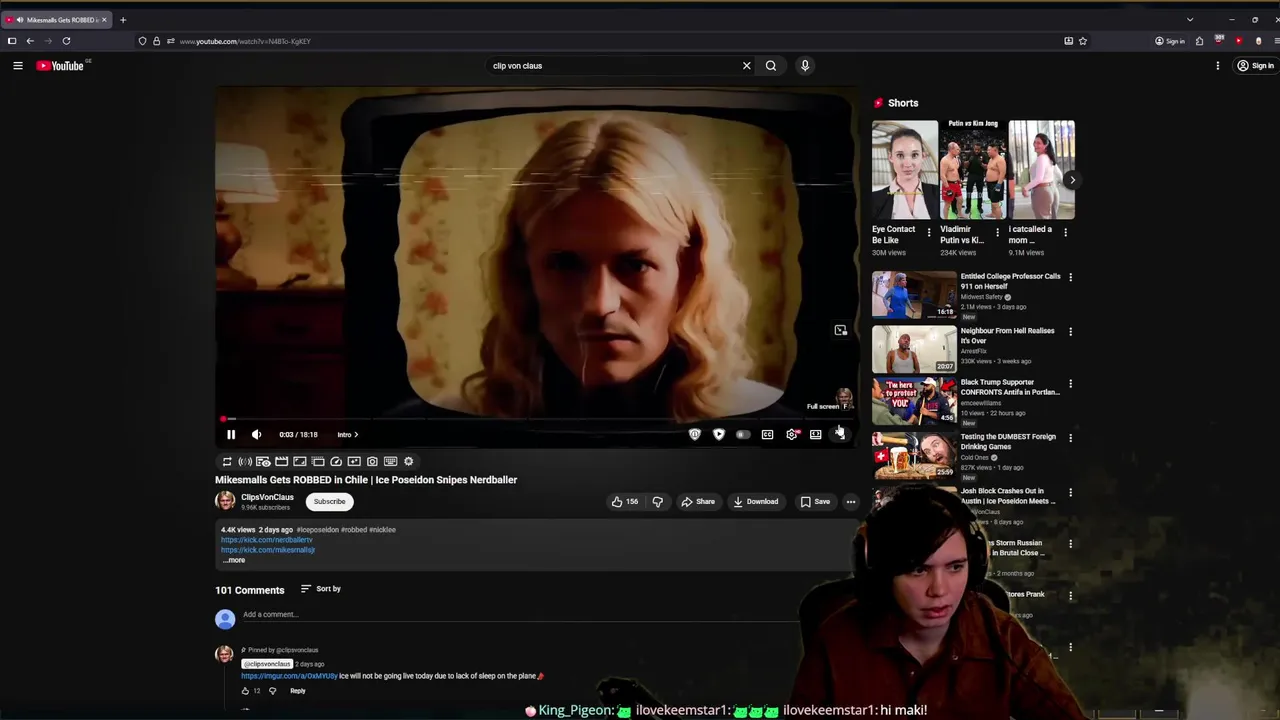Go back in browser history
Image resolution: width=1280 pixels, height=720 pixels.
pyautogui.click(x=30, y=41)
